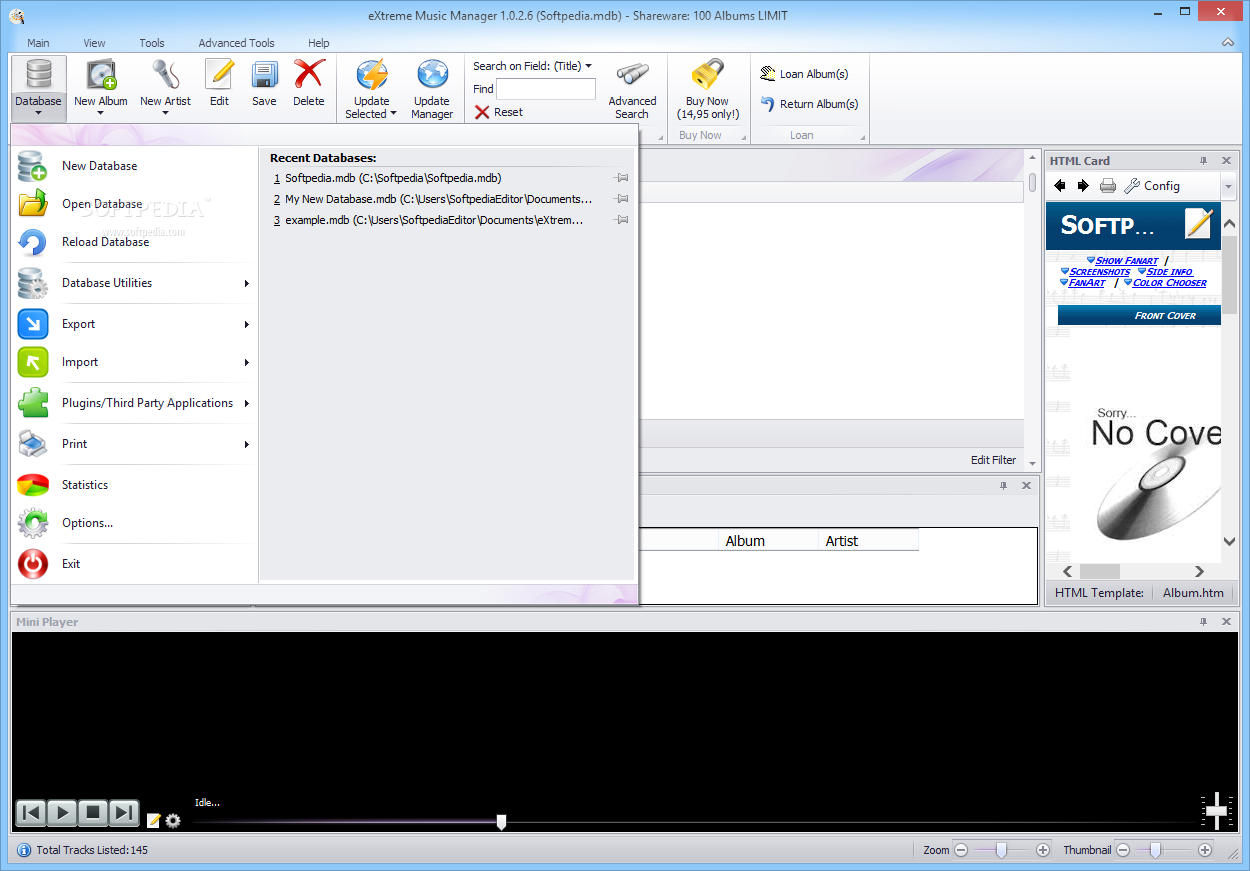
Task: Click the New Album icon
Action: tap(101, 75)
